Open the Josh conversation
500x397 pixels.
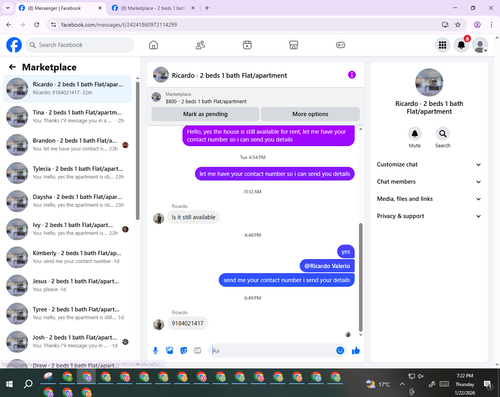tap(67, 341)
